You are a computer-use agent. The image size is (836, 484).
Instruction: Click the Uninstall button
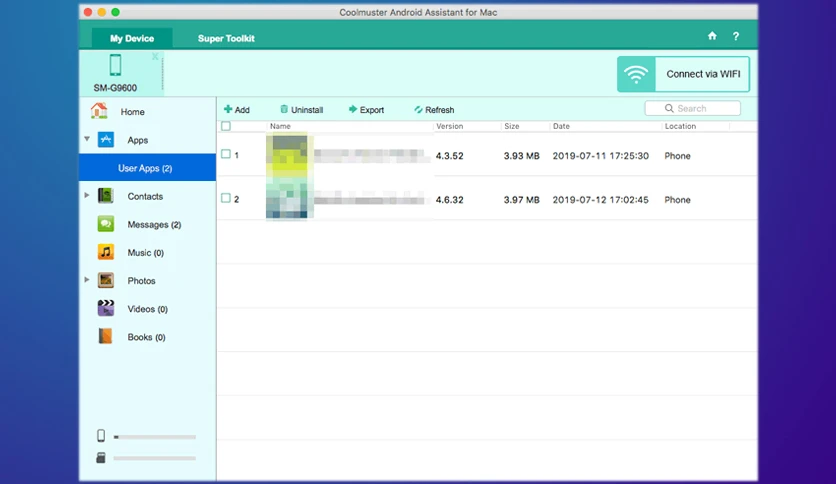tap(301, 109)
